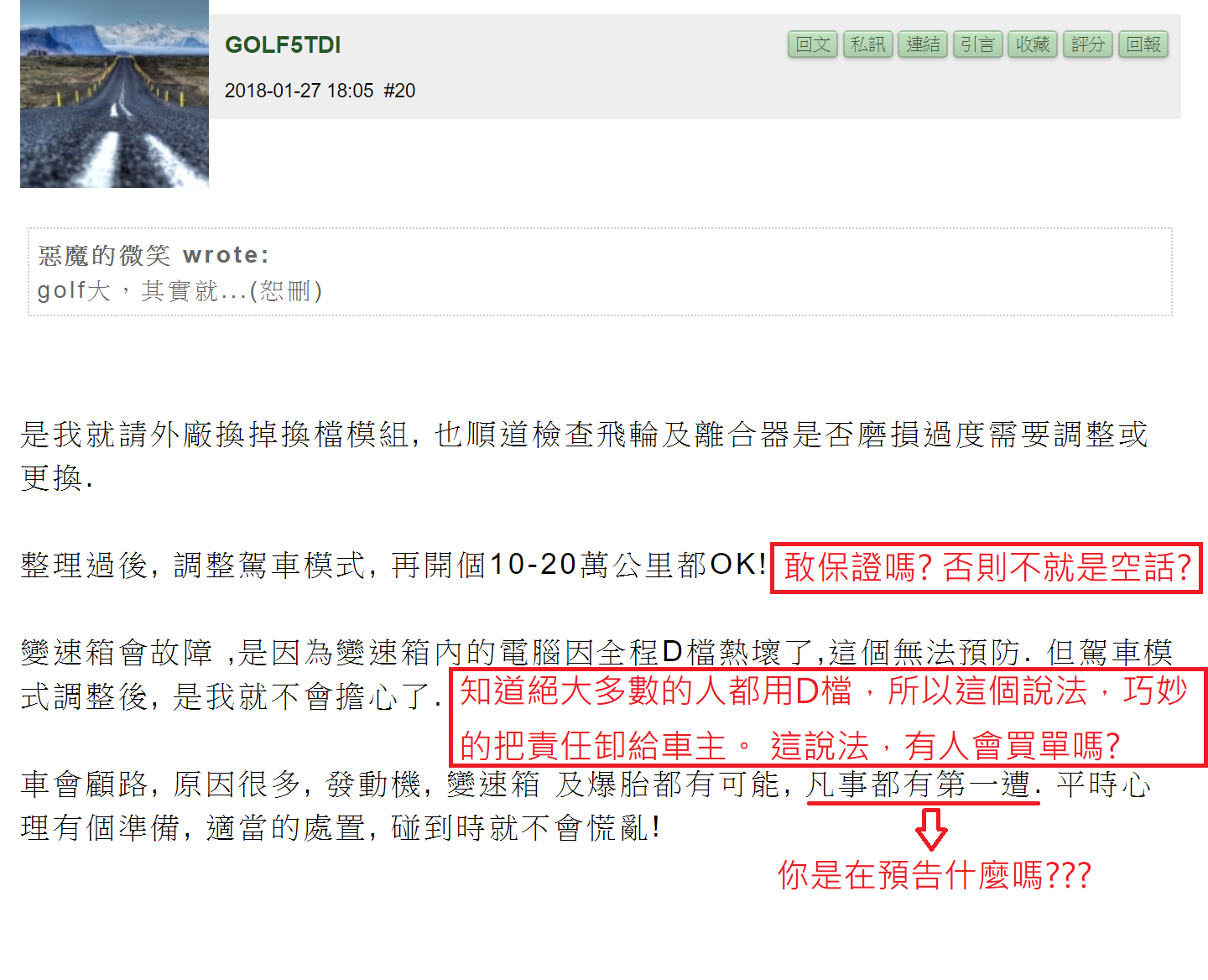Bookmark the post using 收藏
1208x980 pixels.
pyautogui.click(x=1033, y=44)
